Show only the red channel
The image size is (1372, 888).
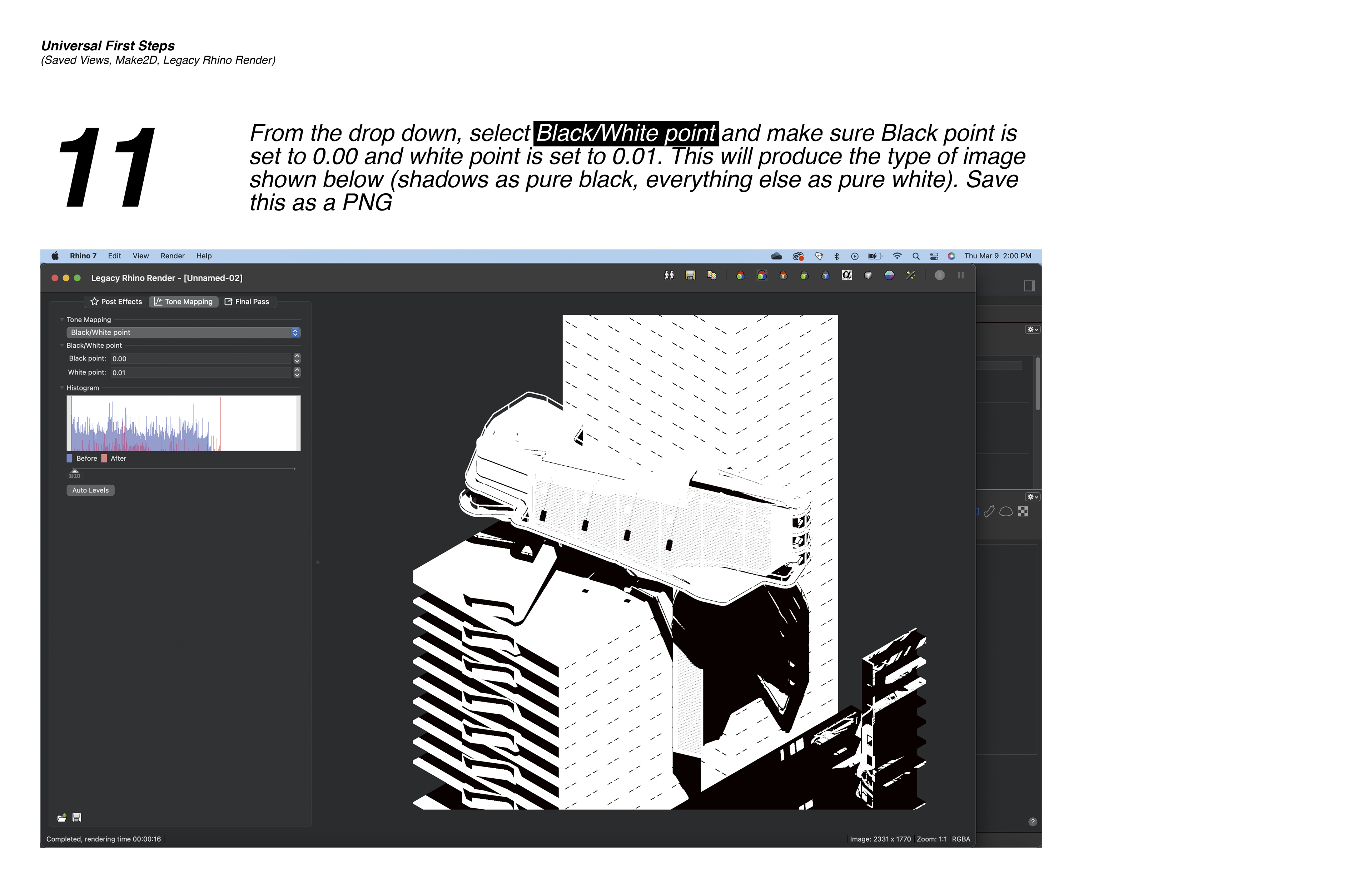coord(783,276)
